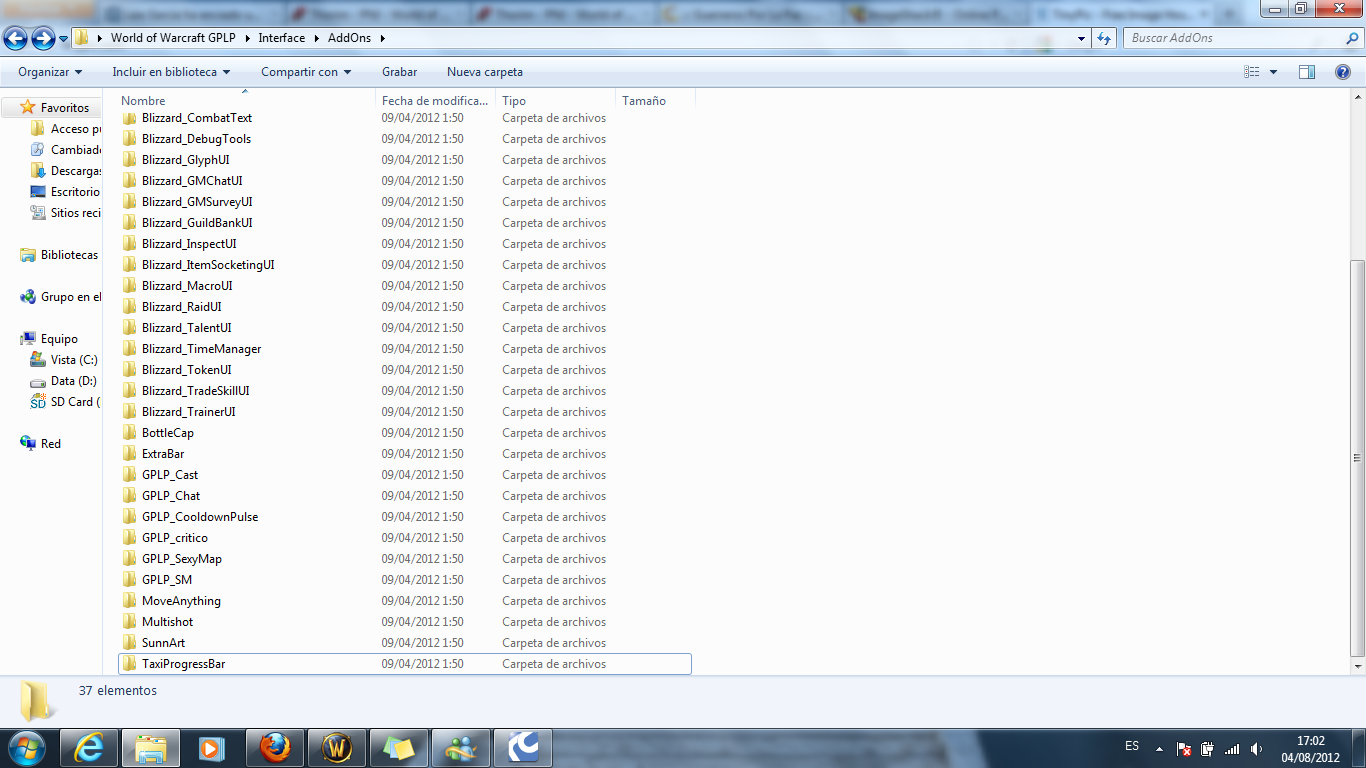Click the Grabar button
Screen dimensions: 1366x768
tap(399, 72)
